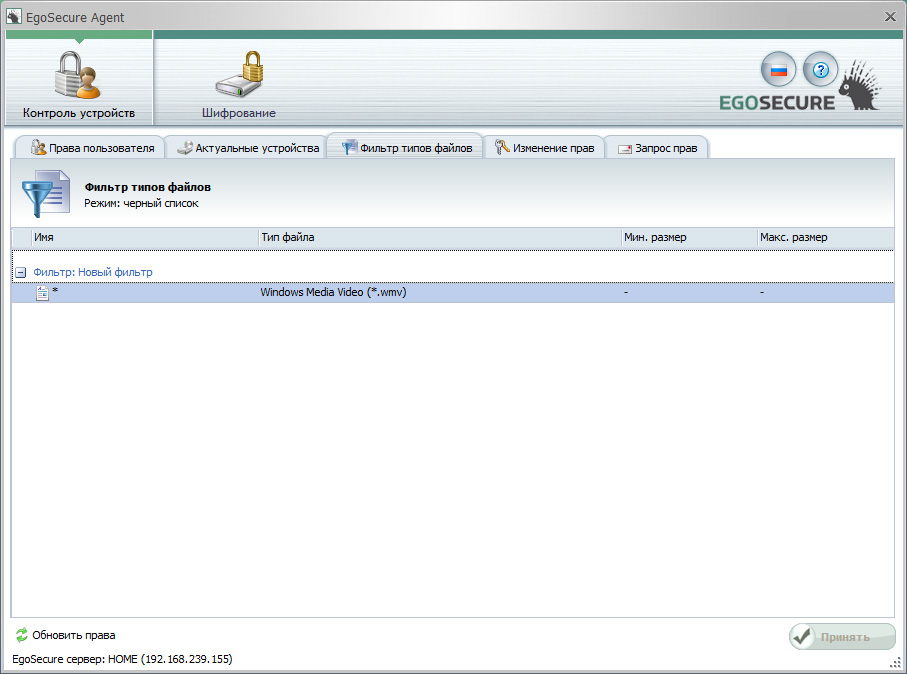Open the Запрос прав tab
907x674 pixels.
click(x=657, y=148)
